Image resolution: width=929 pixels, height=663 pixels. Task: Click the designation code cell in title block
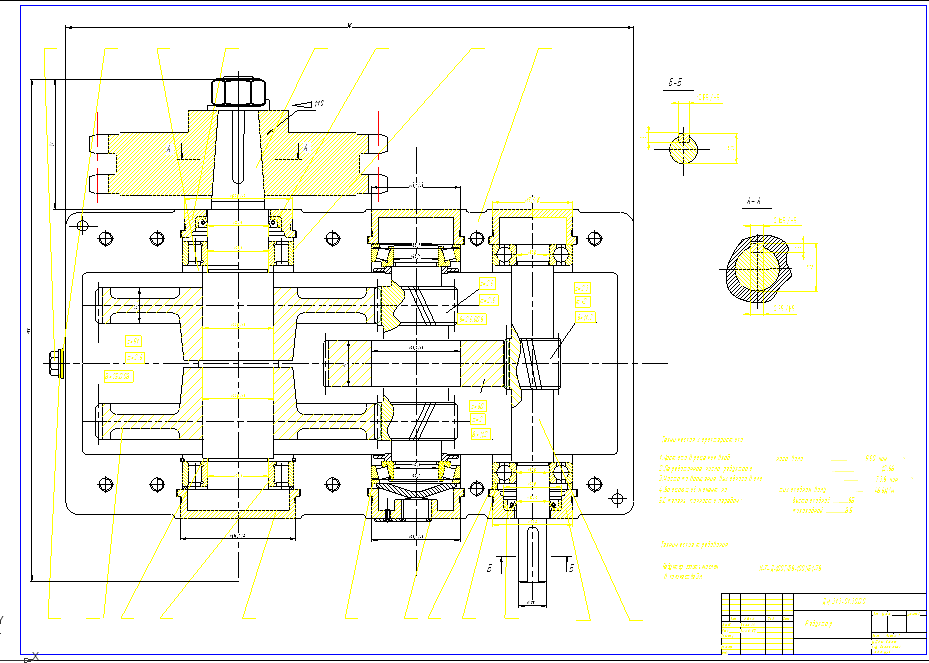pyautogui.click(x=859, y=601)
